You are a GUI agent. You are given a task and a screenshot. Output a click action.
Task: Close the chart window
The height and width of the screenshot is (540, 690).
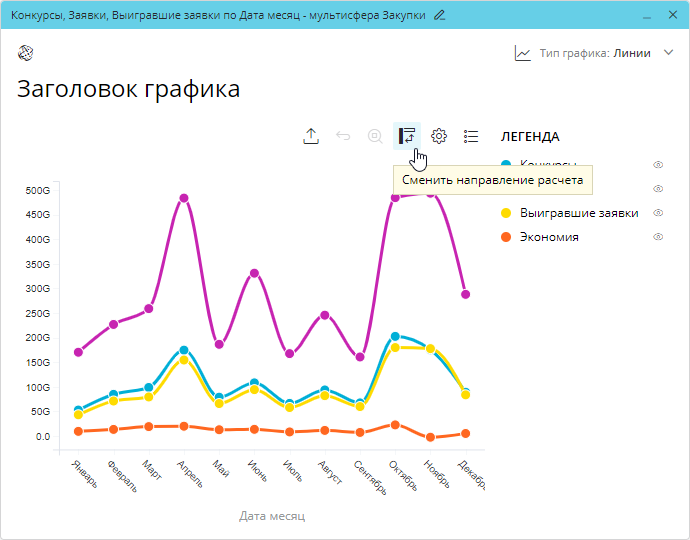(667, 15)
